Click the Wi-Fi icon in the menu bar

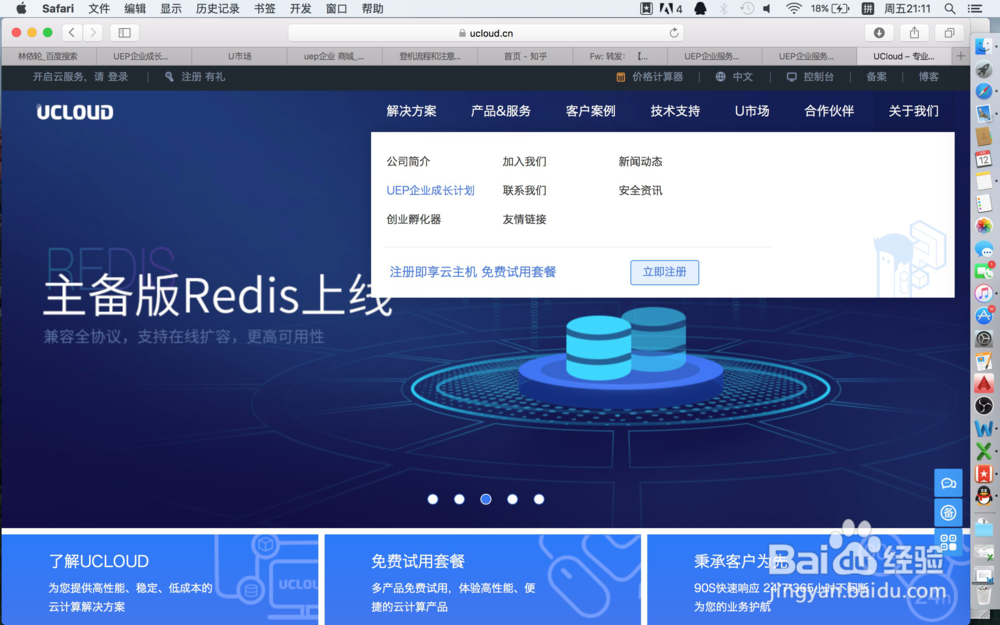(795, 9)
